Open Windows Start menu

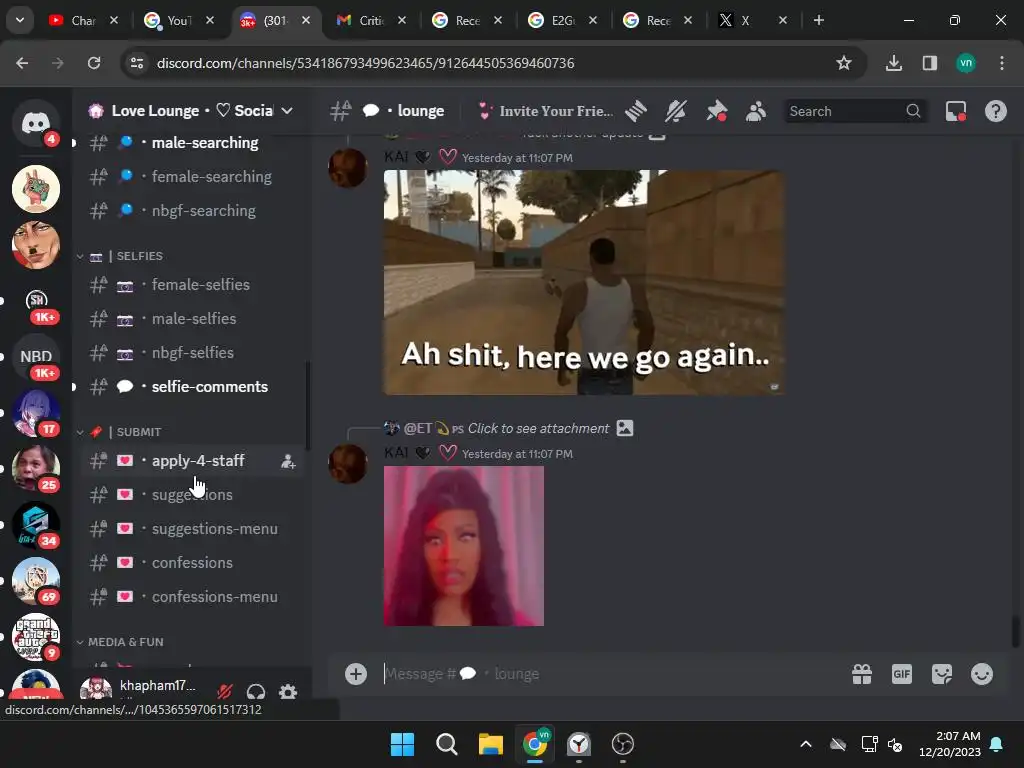(402, 744)
